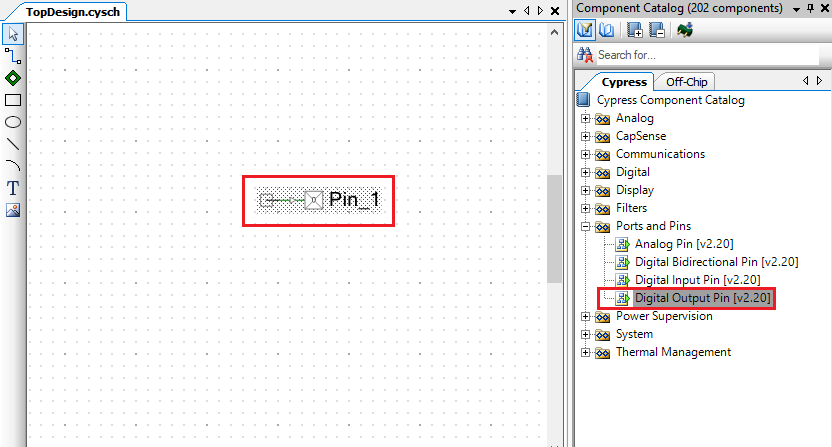Show next catalog tabs arrow
The image size is (832, 447).
click(819, 81)
